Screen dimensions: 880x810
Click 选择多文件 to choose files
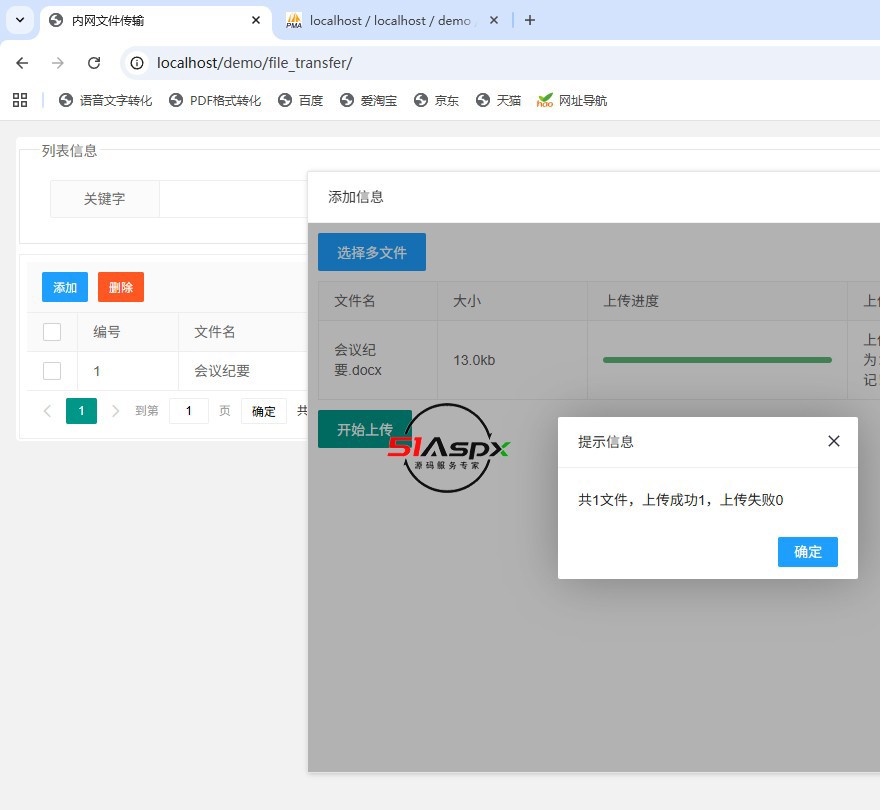372,252
